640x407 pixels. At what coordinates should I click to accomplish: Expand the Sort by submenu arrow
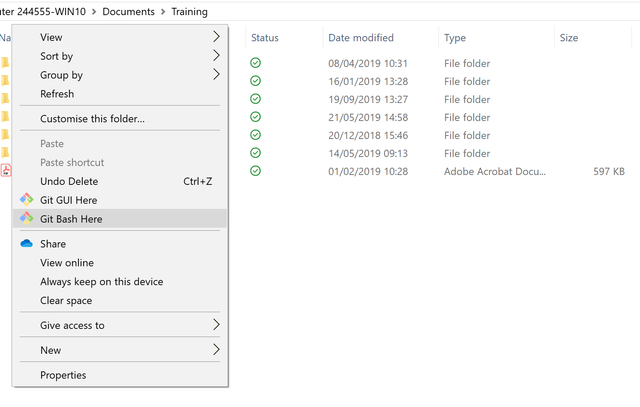pos(216,56)
